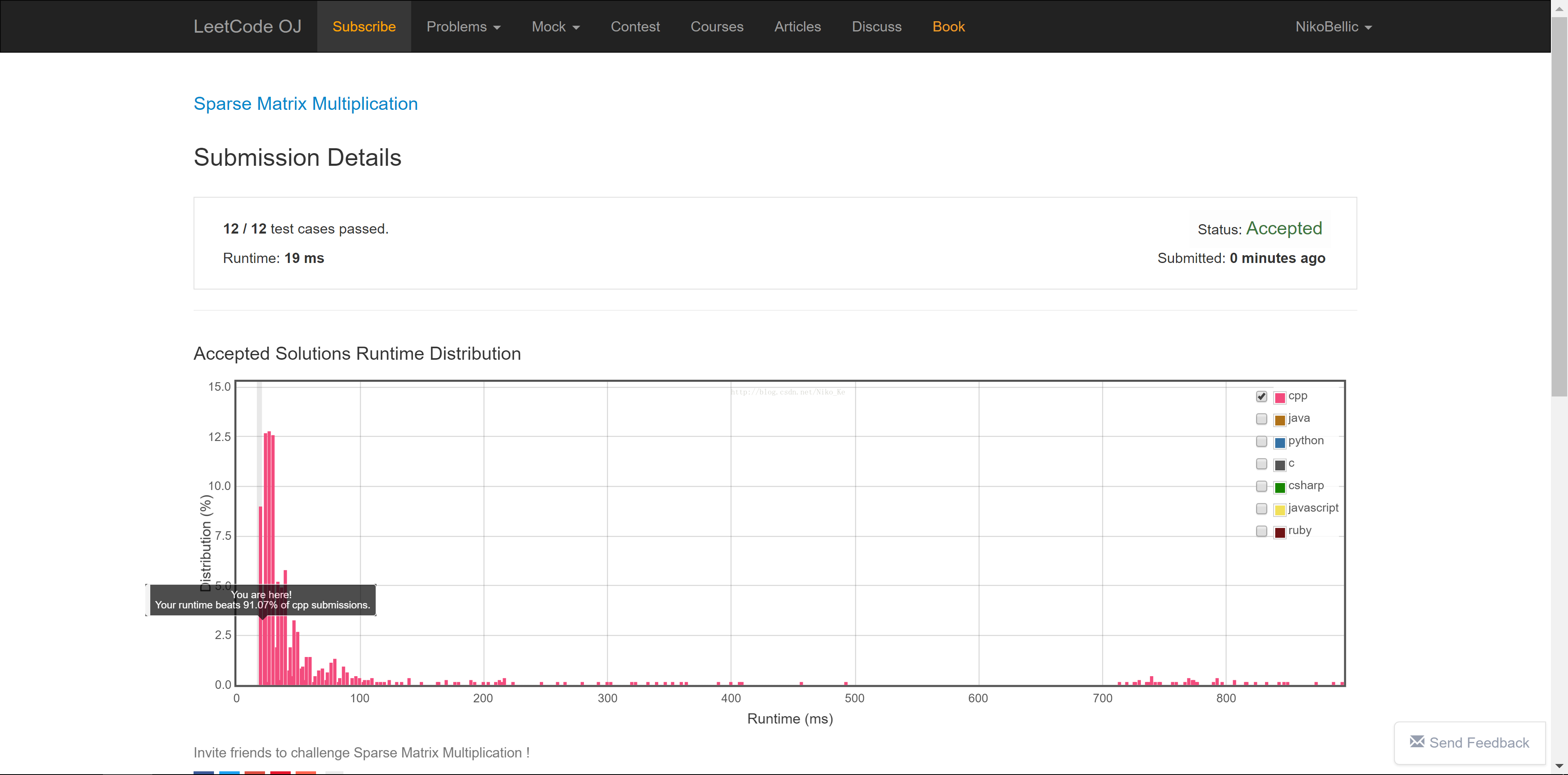Open the Discuss nav item
Image resolution: width=1568 pixels, height=775 pixels.
tap(876, 27)
